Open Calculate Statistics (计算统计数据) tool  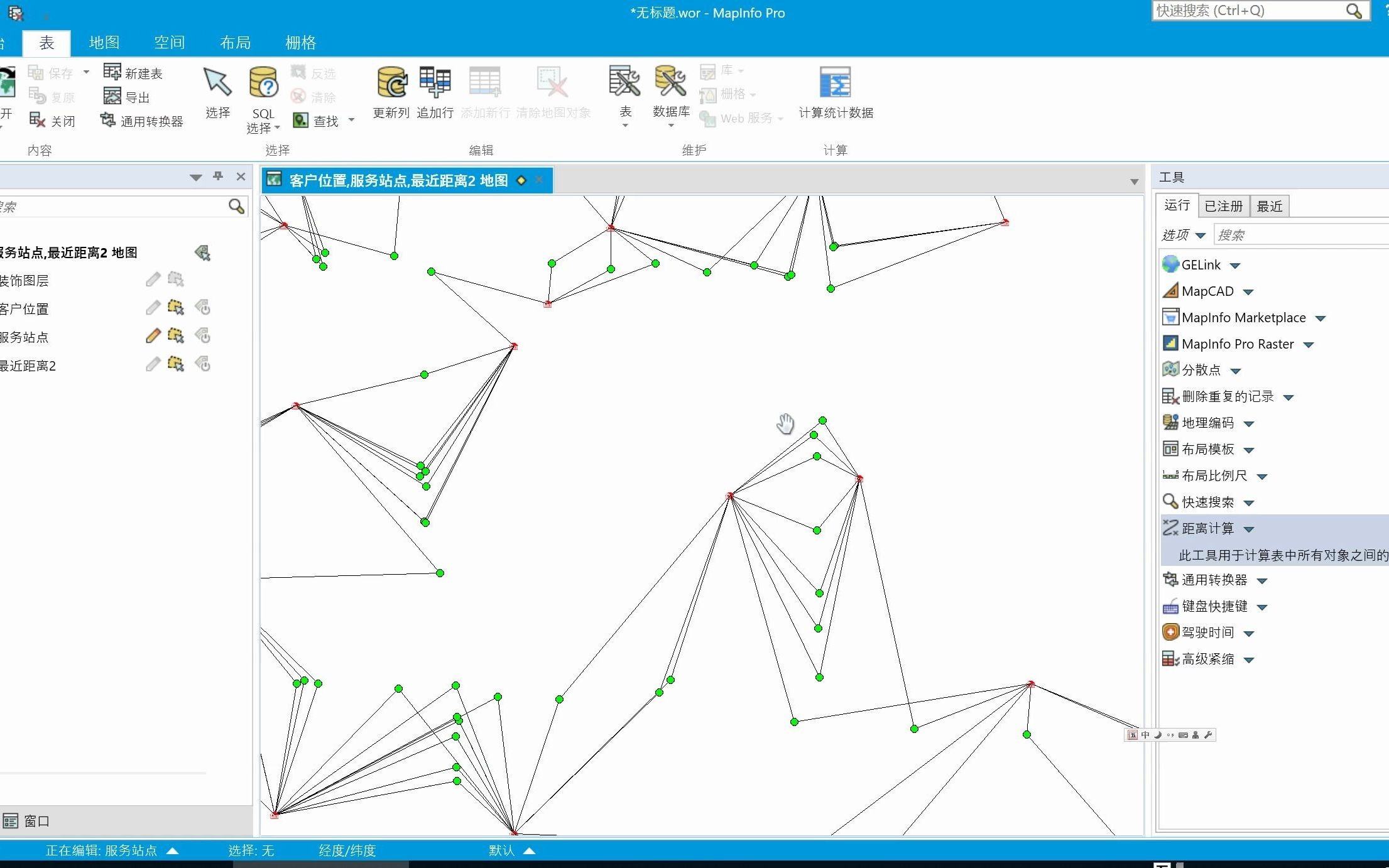tap(835, 83)
